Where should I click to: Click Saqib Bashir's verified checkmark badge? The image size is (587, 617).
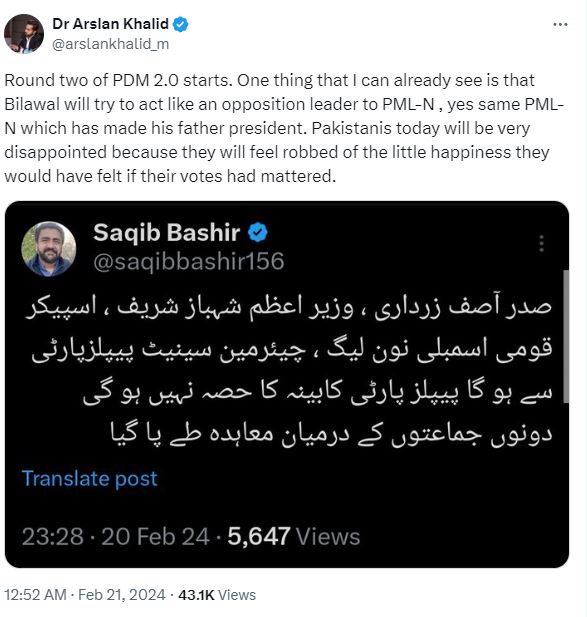[258, 232]
